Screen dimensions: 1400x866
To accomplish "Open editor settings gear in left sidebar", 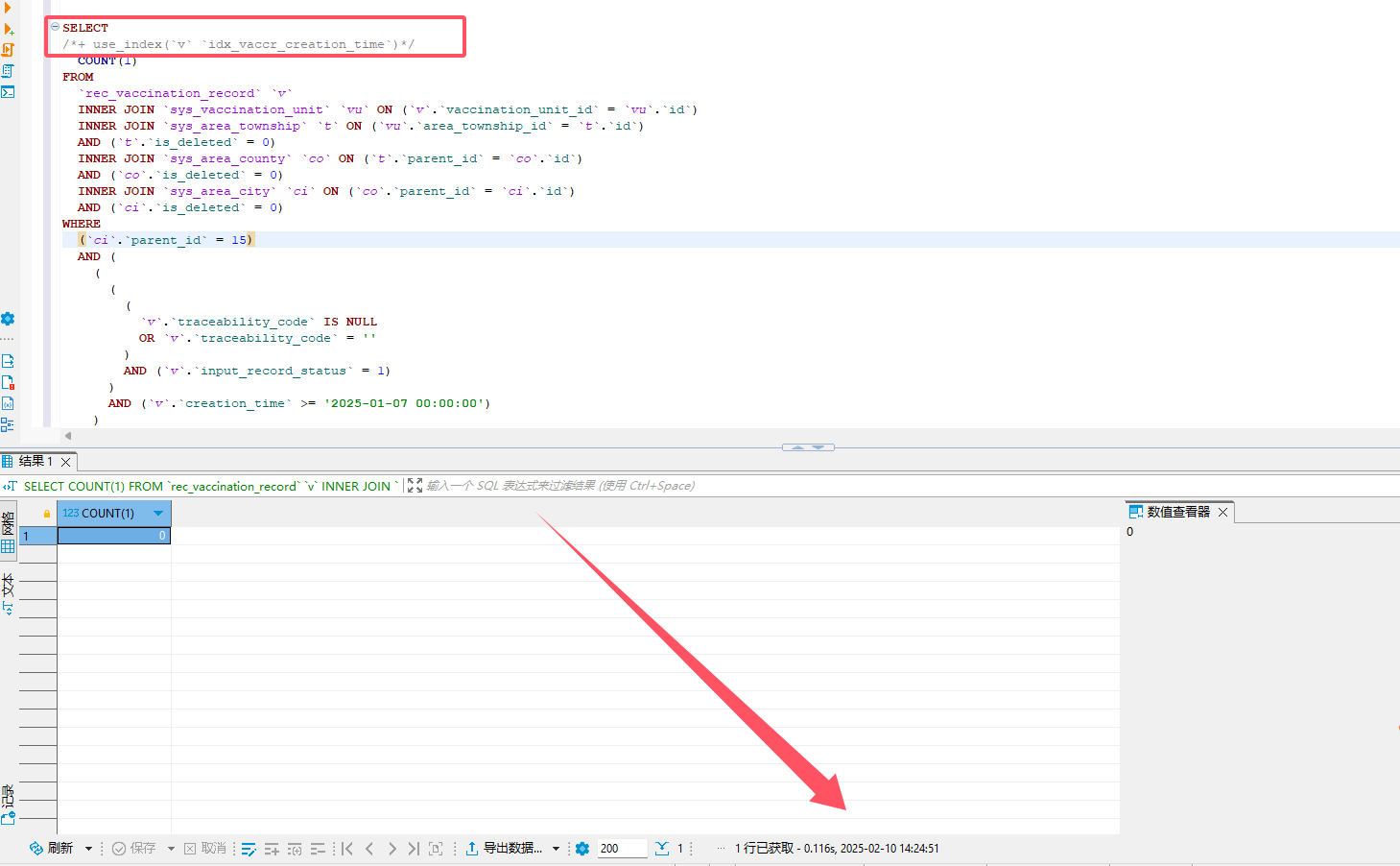I will click(x=8, y=319).
